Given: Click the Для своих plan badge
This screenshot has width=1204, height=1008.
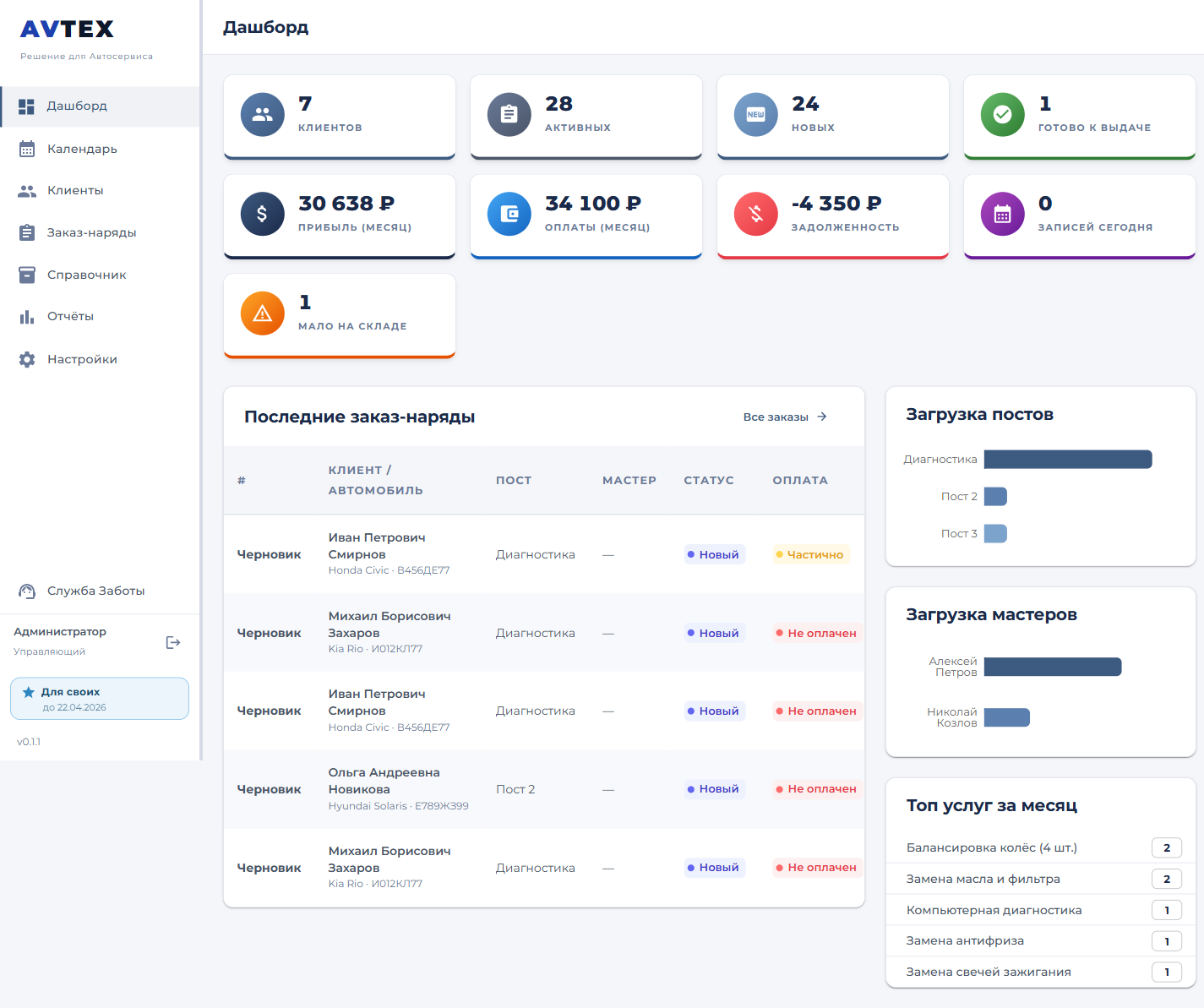Looking at the screenshot, I should coord(100,699).
